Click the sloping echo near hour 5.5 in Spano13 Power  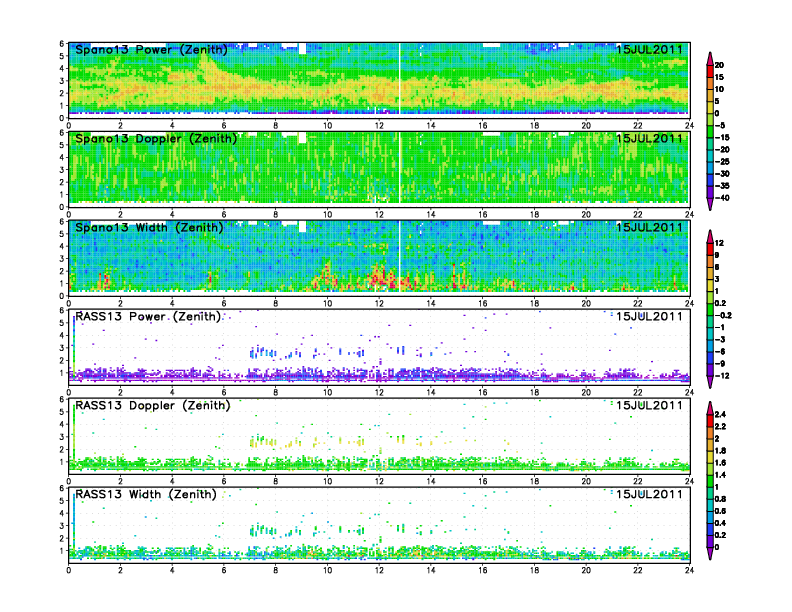212,70
